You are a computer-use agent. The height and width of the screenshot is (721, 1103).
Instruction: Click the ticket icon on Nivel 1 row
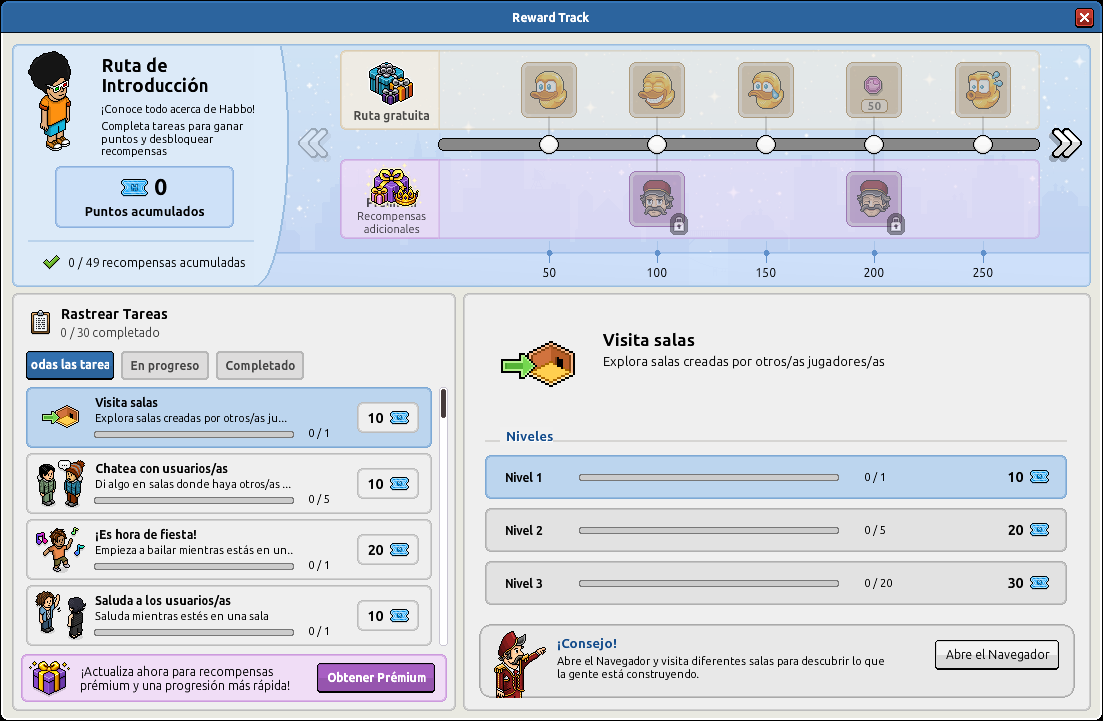(x=1039, y=477)
